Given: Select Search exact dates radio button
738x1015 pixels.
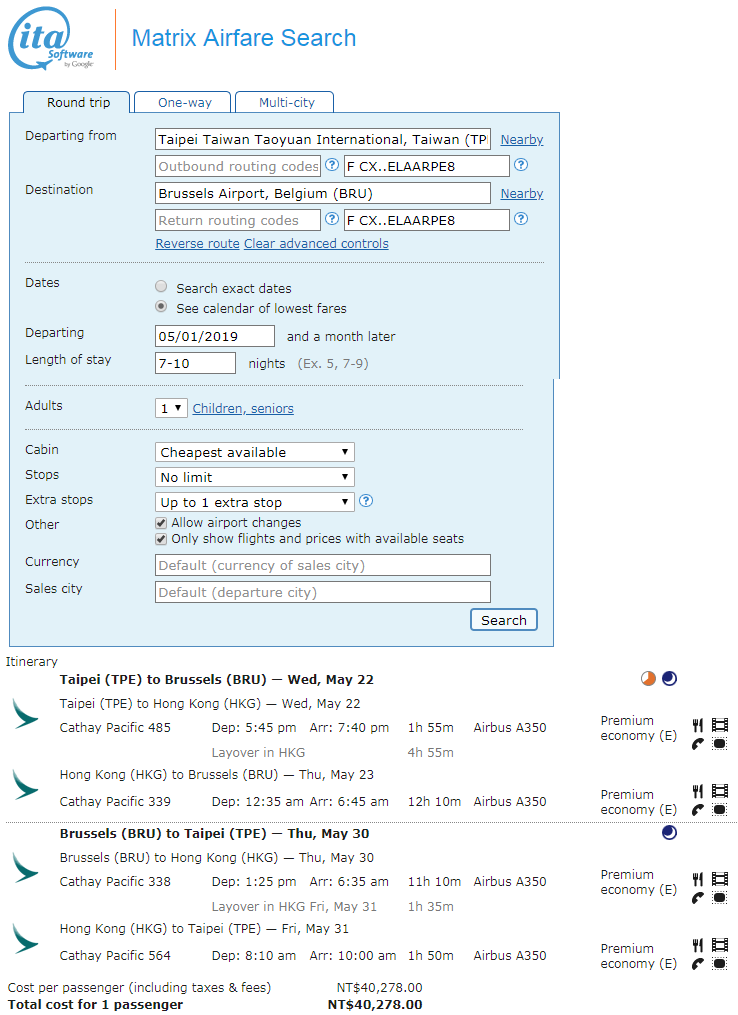Looking at the screenshot, I should (x=161, y=286).
